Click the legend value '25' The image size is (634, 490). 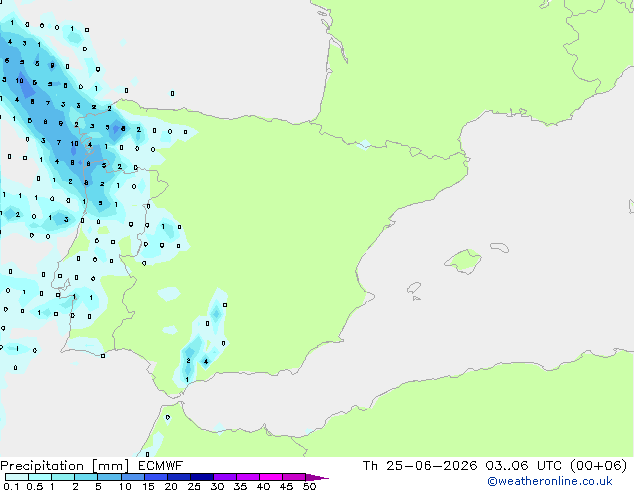194,486
